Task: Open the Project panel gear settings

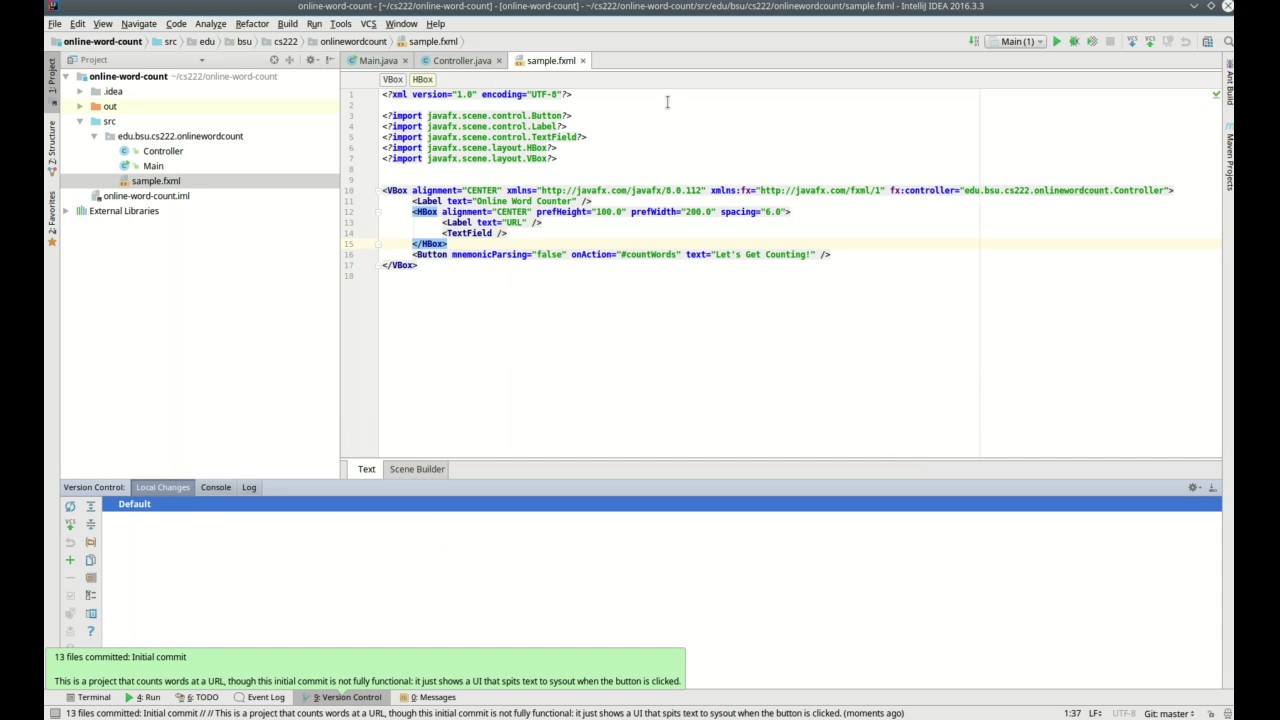Action: click(x=312, y=60)
